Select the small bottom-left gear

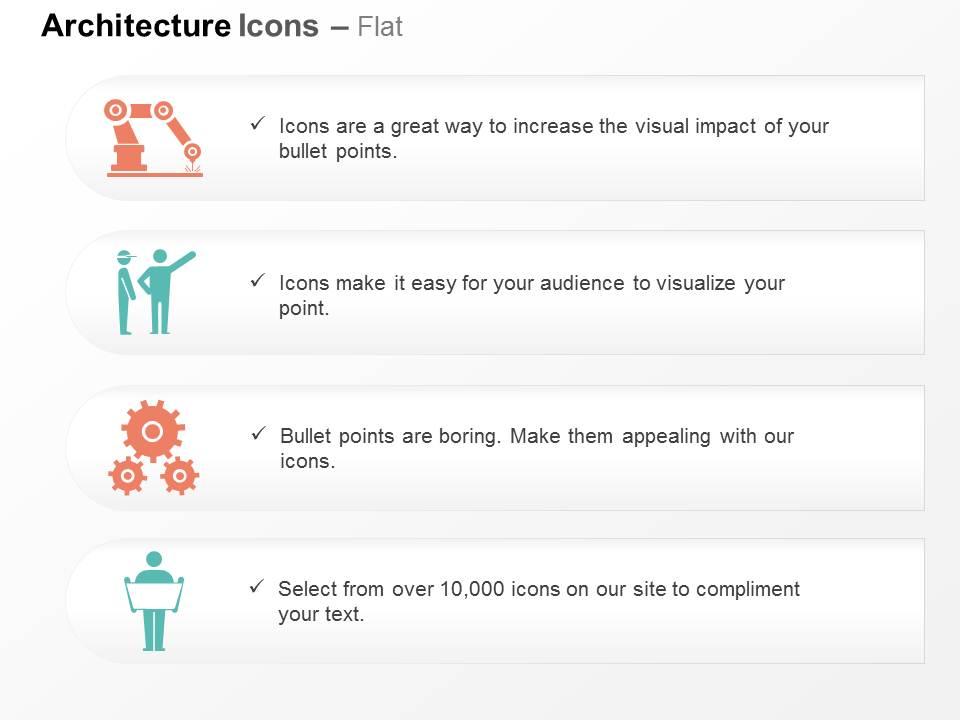[127, 476]
